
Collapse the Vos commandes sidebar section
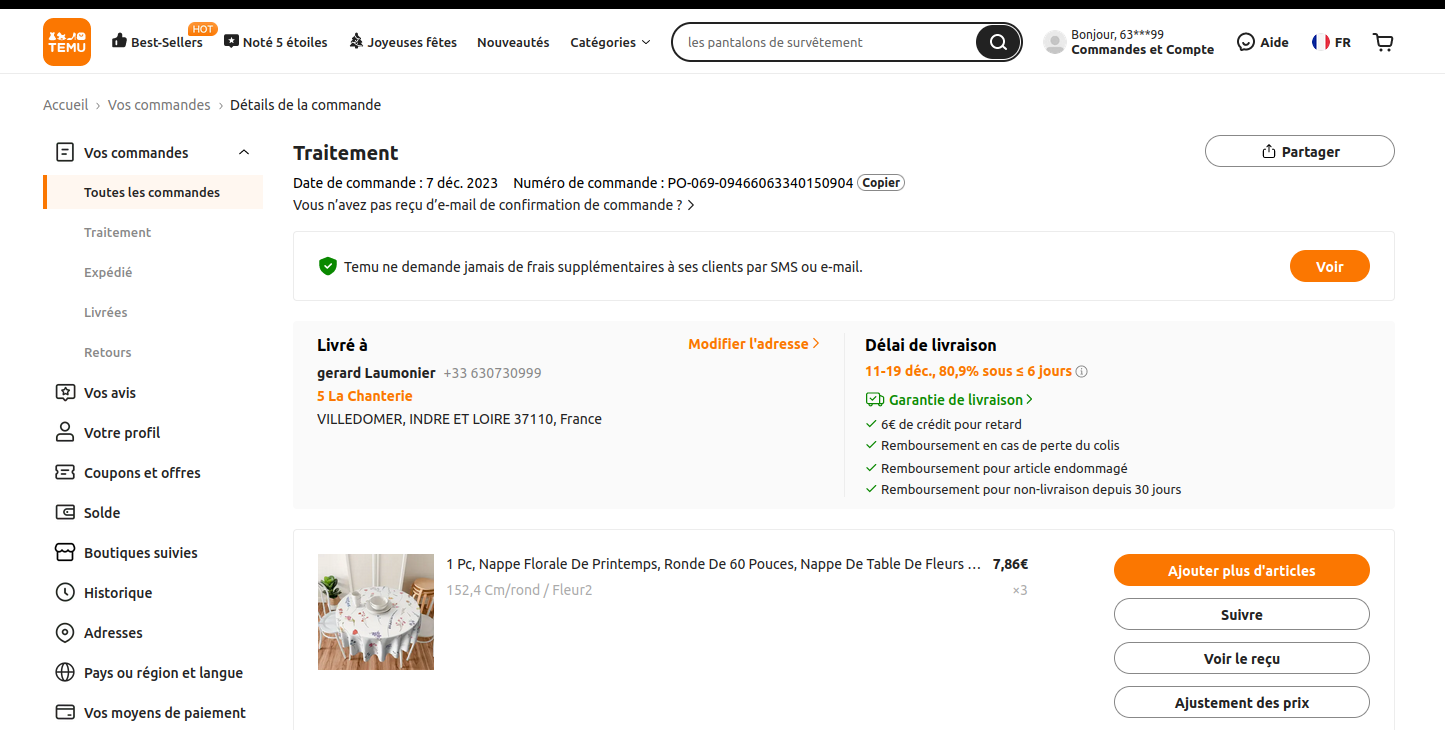[244, 153]
